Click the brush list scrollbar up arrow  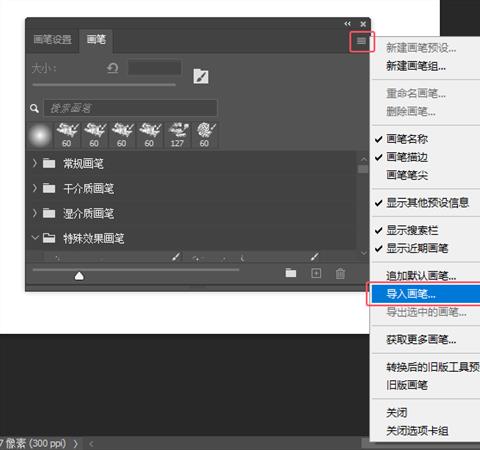[363, 159]
